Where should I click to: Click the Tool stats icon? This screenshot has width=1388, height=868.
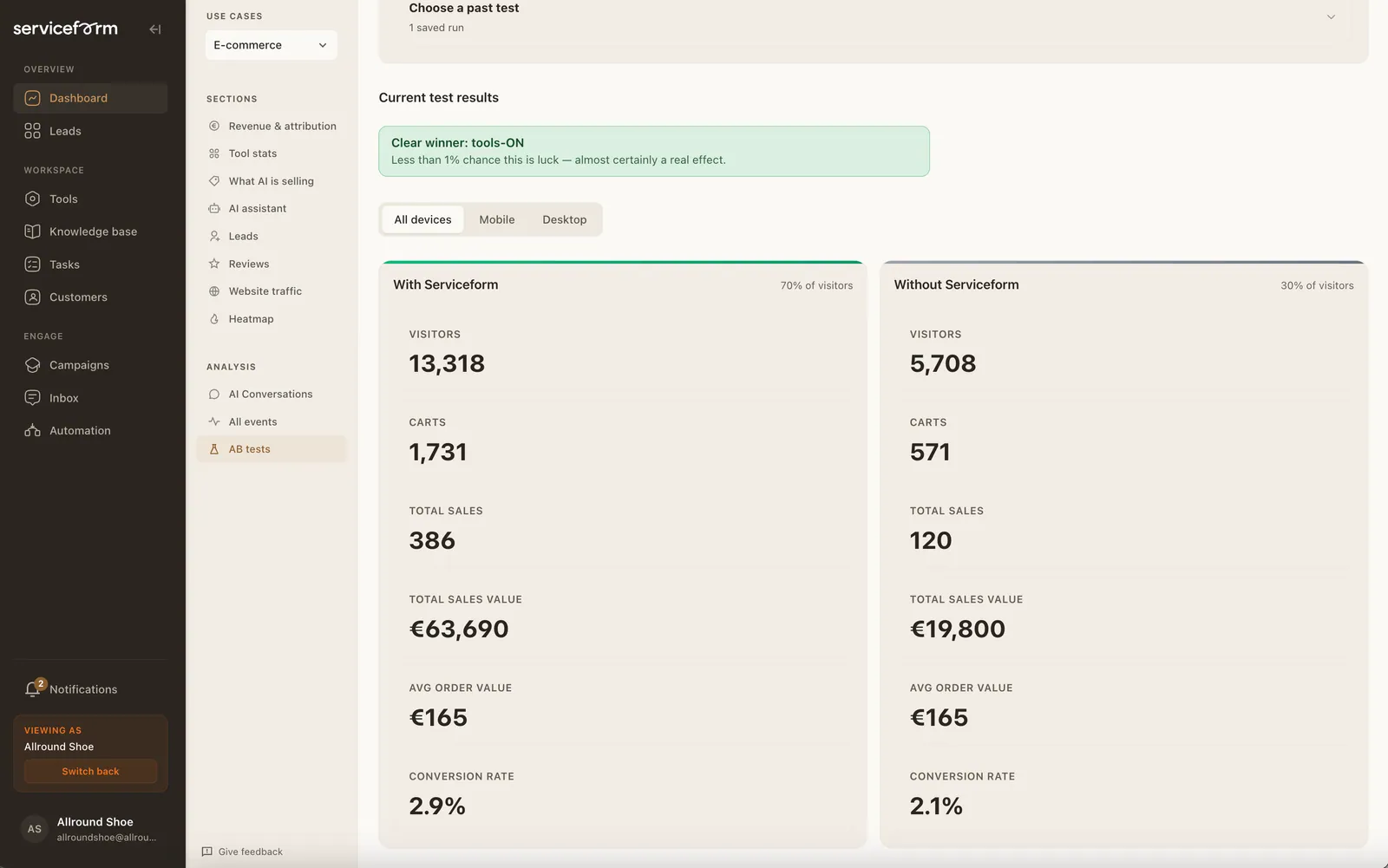[x=214, y=153]
